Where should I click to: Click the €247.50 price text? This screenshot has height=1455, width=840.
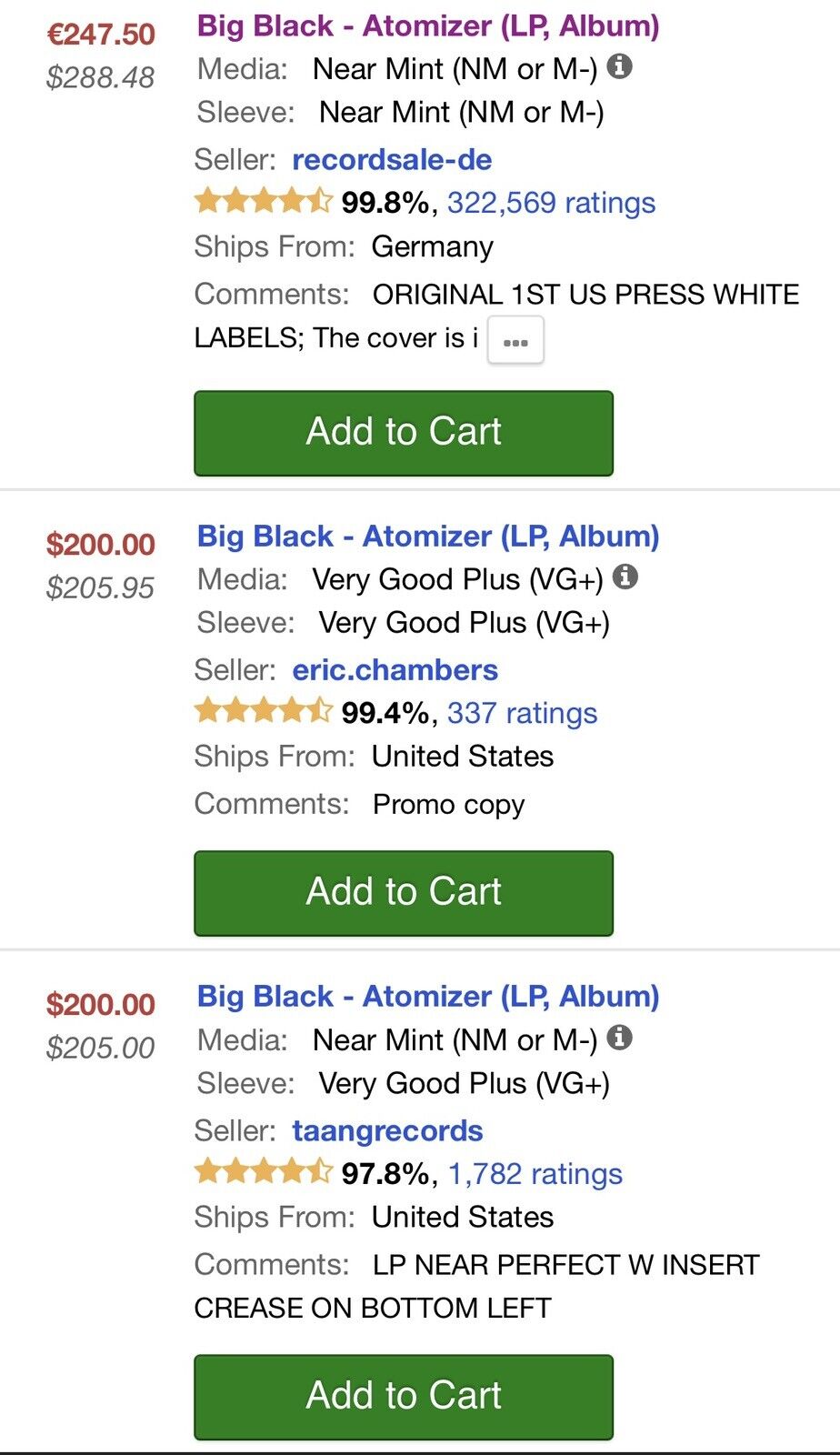(101, 35)
